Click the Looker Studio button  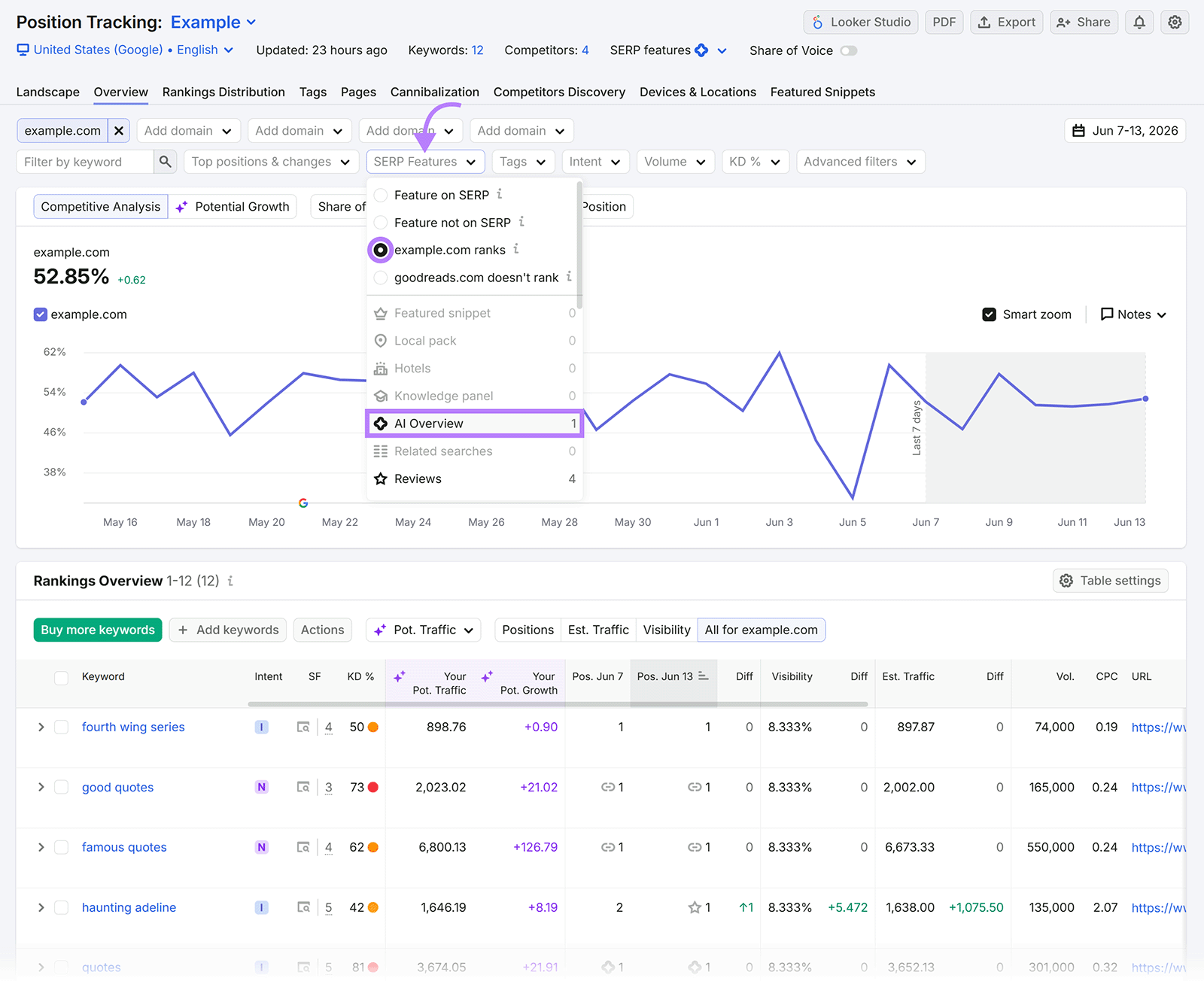(x=861, y=23)
